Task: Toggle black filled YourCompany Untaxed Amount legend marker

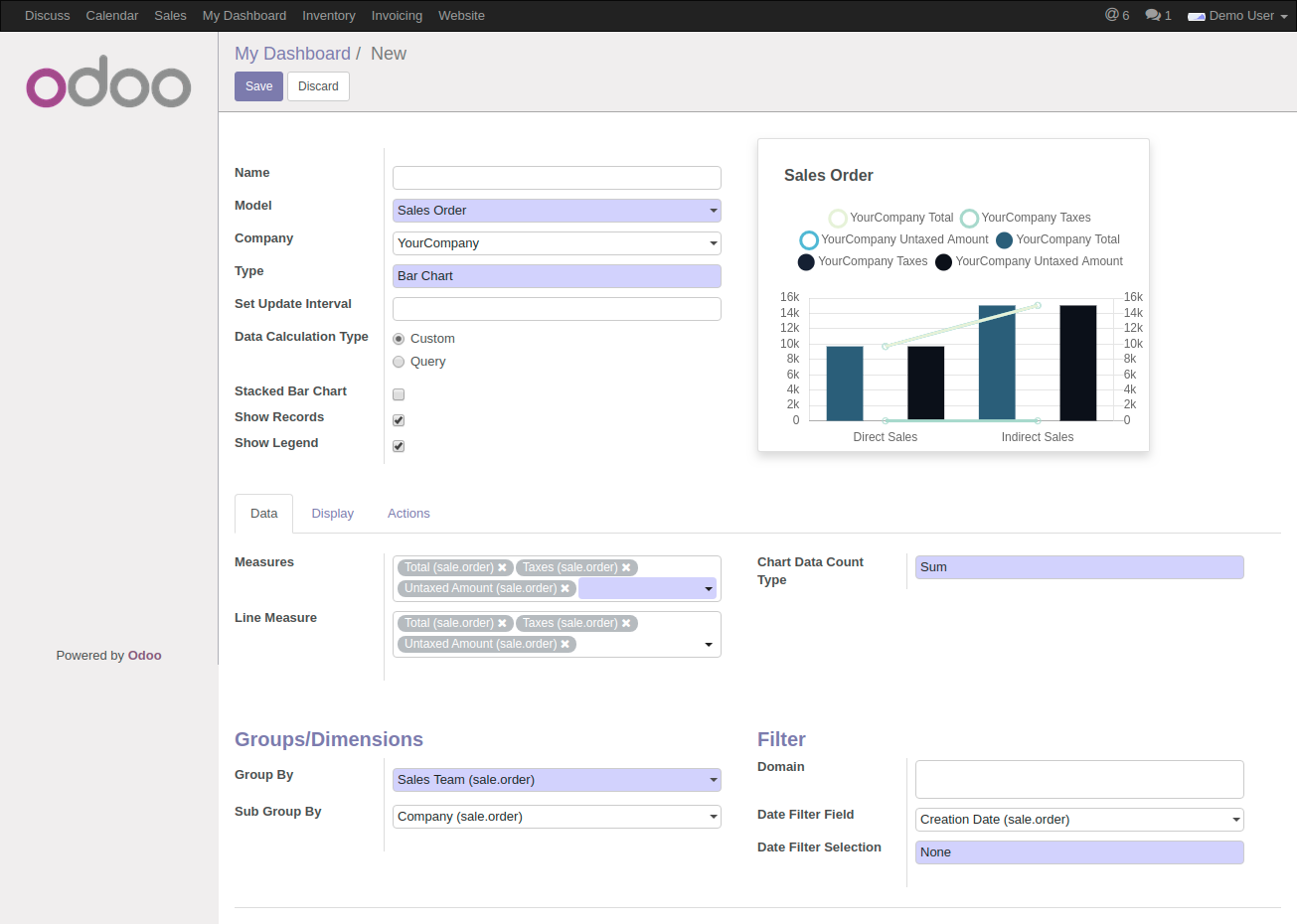Action: (943, 261)
